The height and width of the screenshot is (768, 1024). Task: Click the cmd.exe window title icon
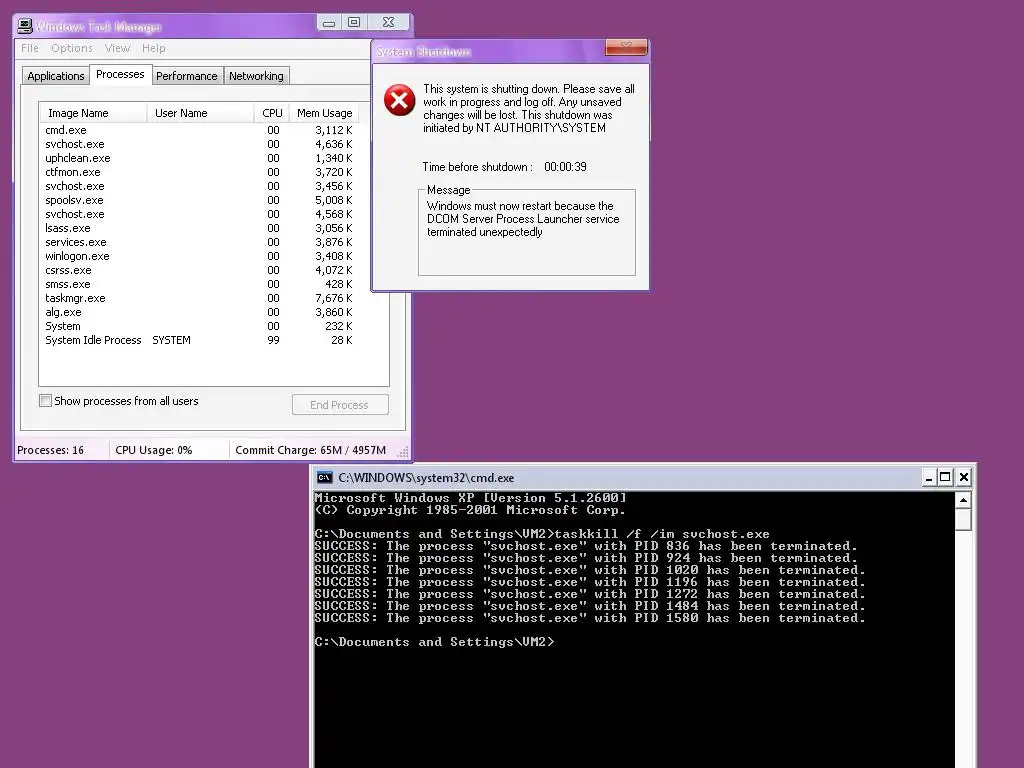click(x=325, y=477)
